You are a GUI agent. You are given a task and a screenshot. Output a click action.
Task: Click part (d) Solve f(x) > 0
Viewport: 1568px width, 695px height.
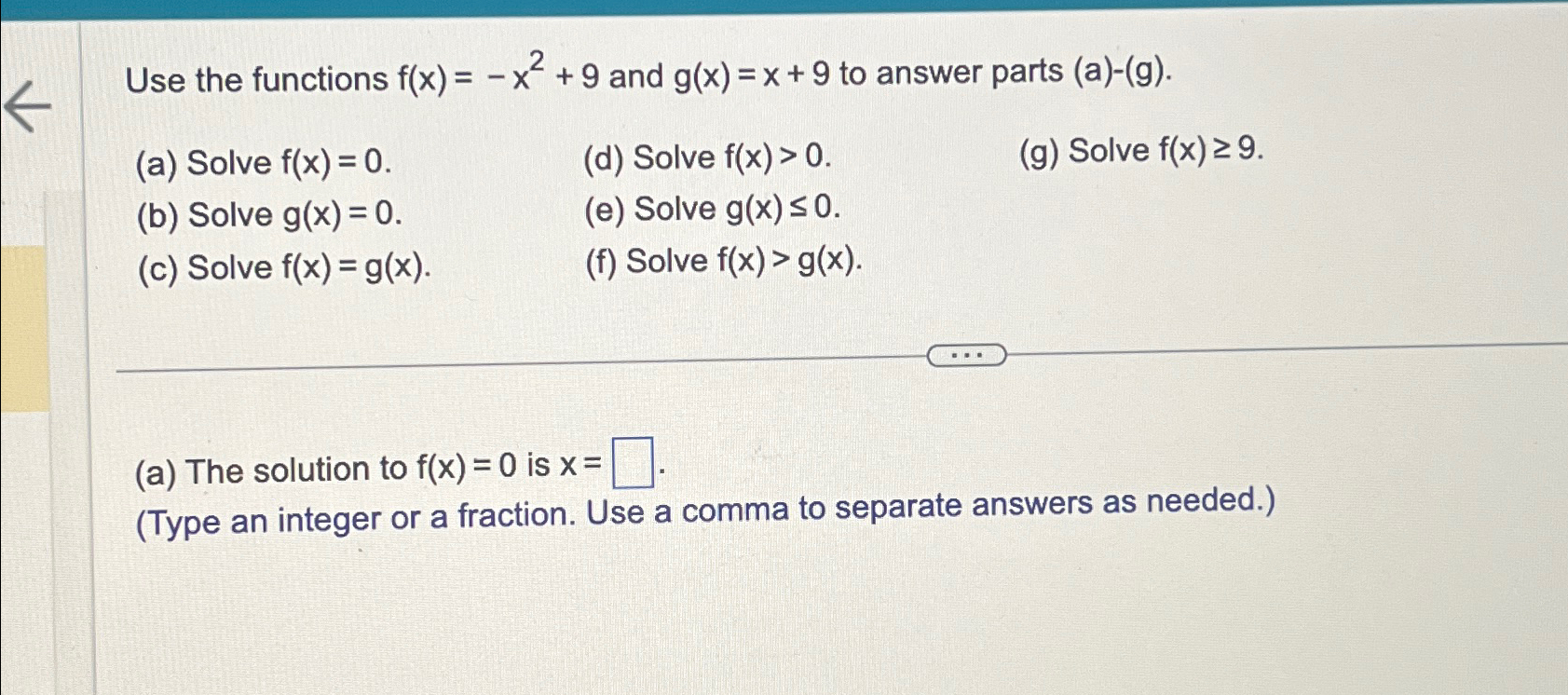pos(711,157)
